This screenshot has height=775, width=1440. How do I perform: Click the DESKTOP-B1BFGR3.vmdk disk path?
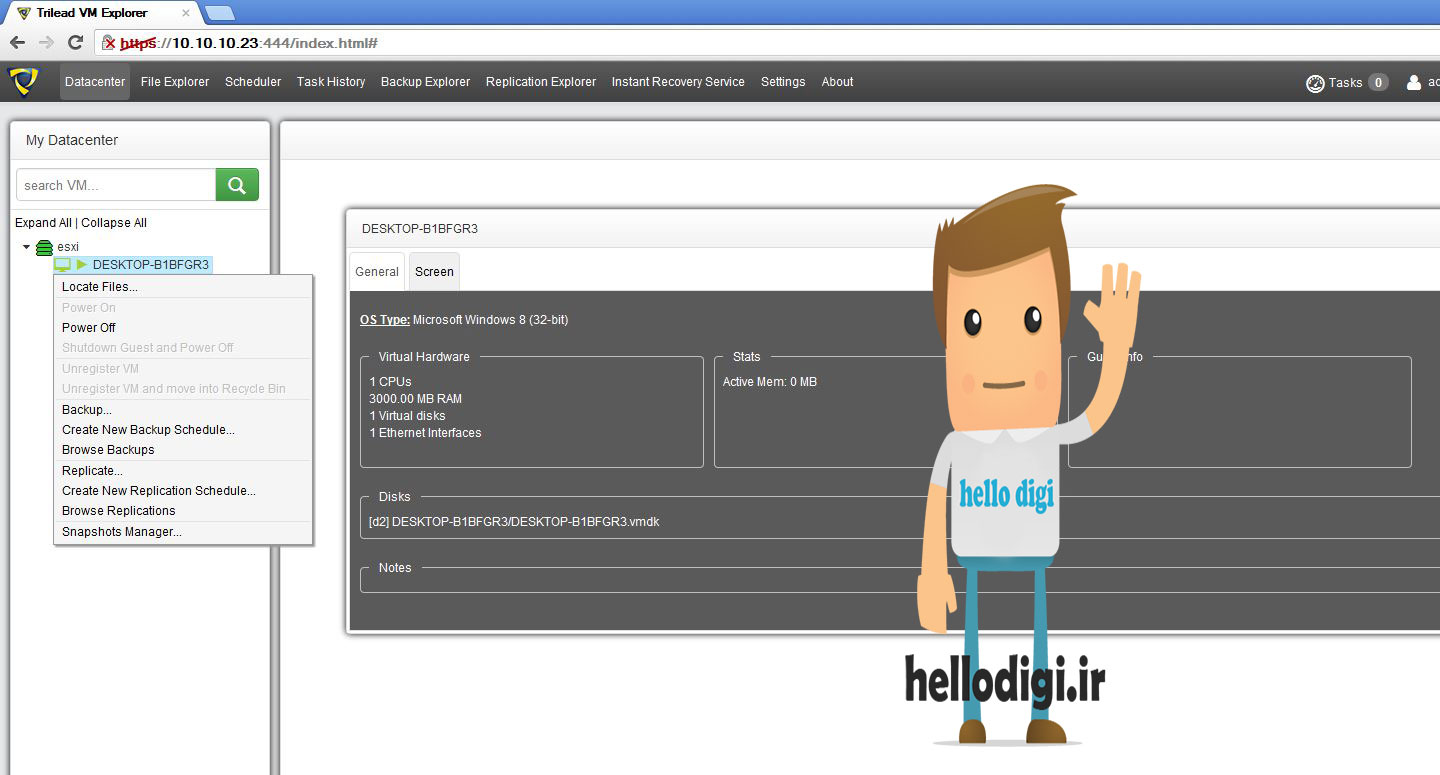pyautogui.click(x=514, y=522)
